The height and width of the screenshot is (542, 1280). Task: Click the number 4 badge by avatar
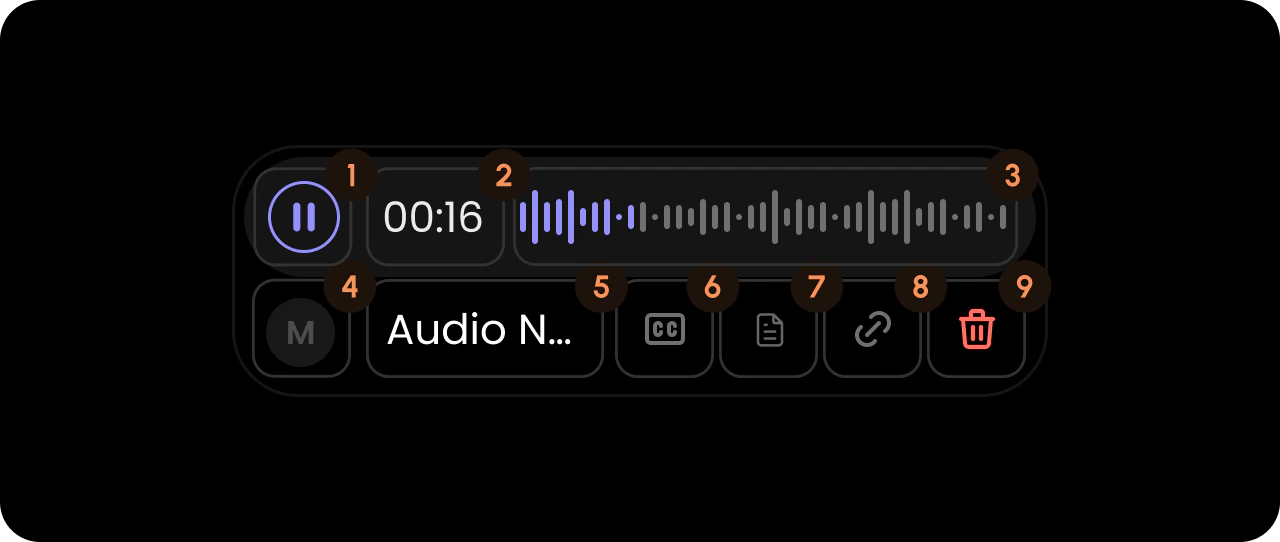click(x=350, y=287)
